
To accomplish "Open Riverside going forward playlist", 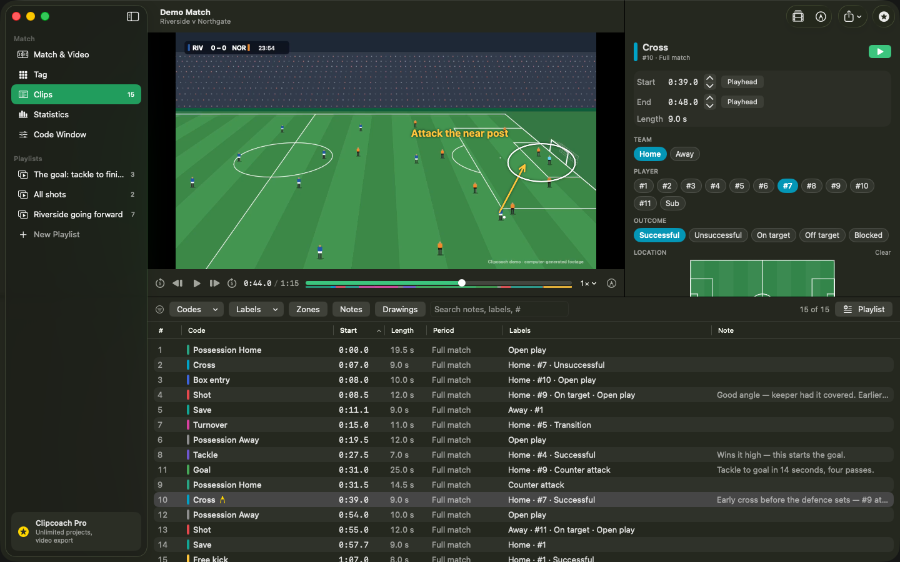I will (x=76, y=215).
